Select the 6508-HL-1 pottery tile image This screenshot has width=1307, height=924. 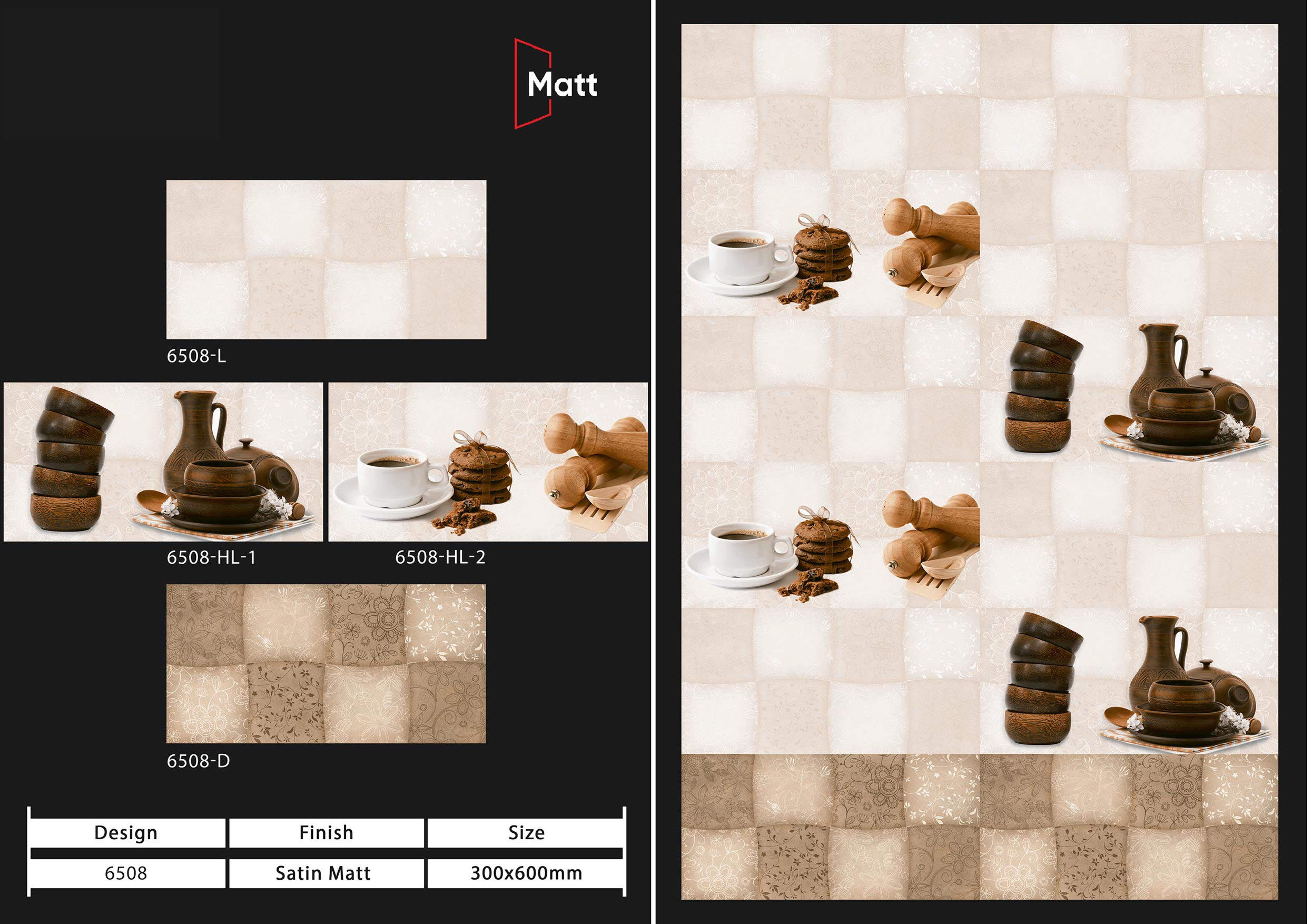163,462
